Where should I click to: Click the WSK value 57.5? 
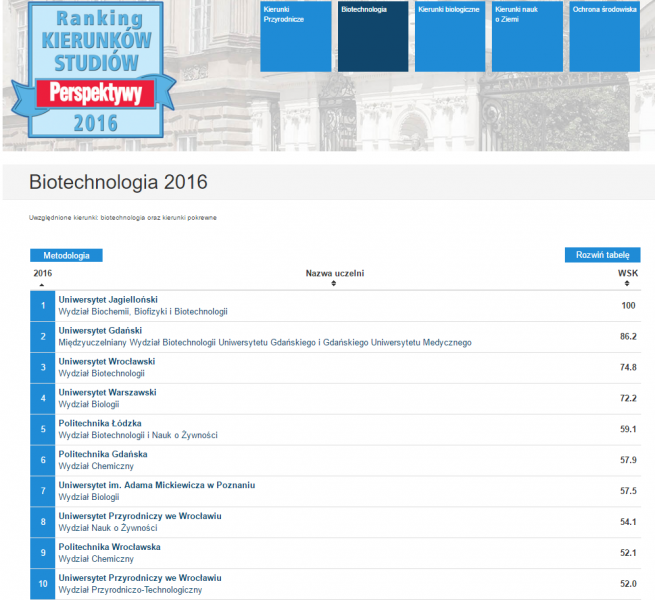tap(628, 491)
